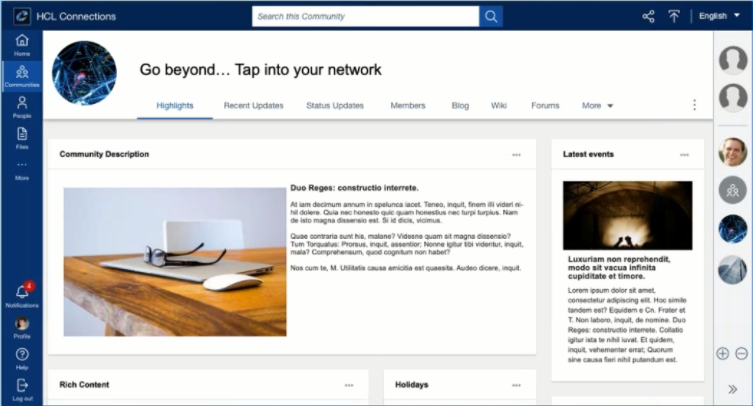Click the search magnifier button
This screenshot has height=406, width=753.
[491, 16]
